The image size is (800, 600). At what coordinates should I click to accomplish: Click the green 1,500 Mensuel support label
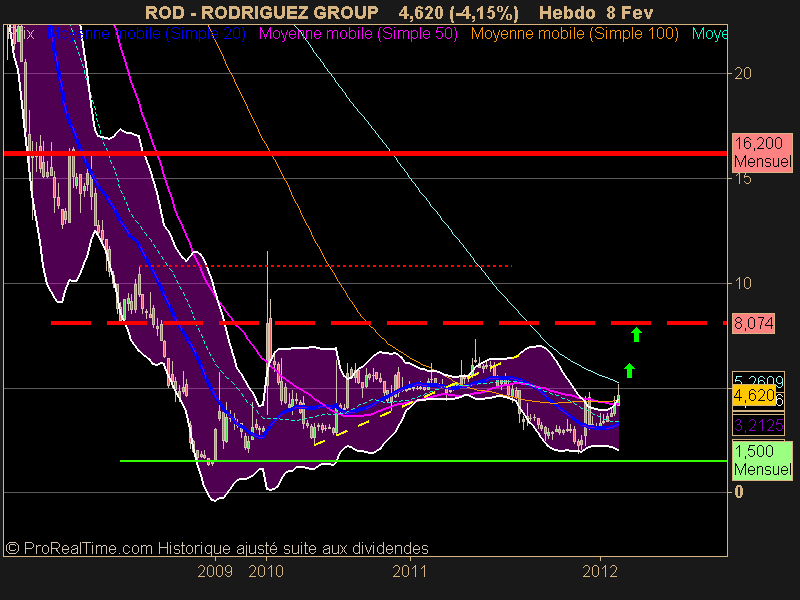pyautogui.click(x=762, y=460)
